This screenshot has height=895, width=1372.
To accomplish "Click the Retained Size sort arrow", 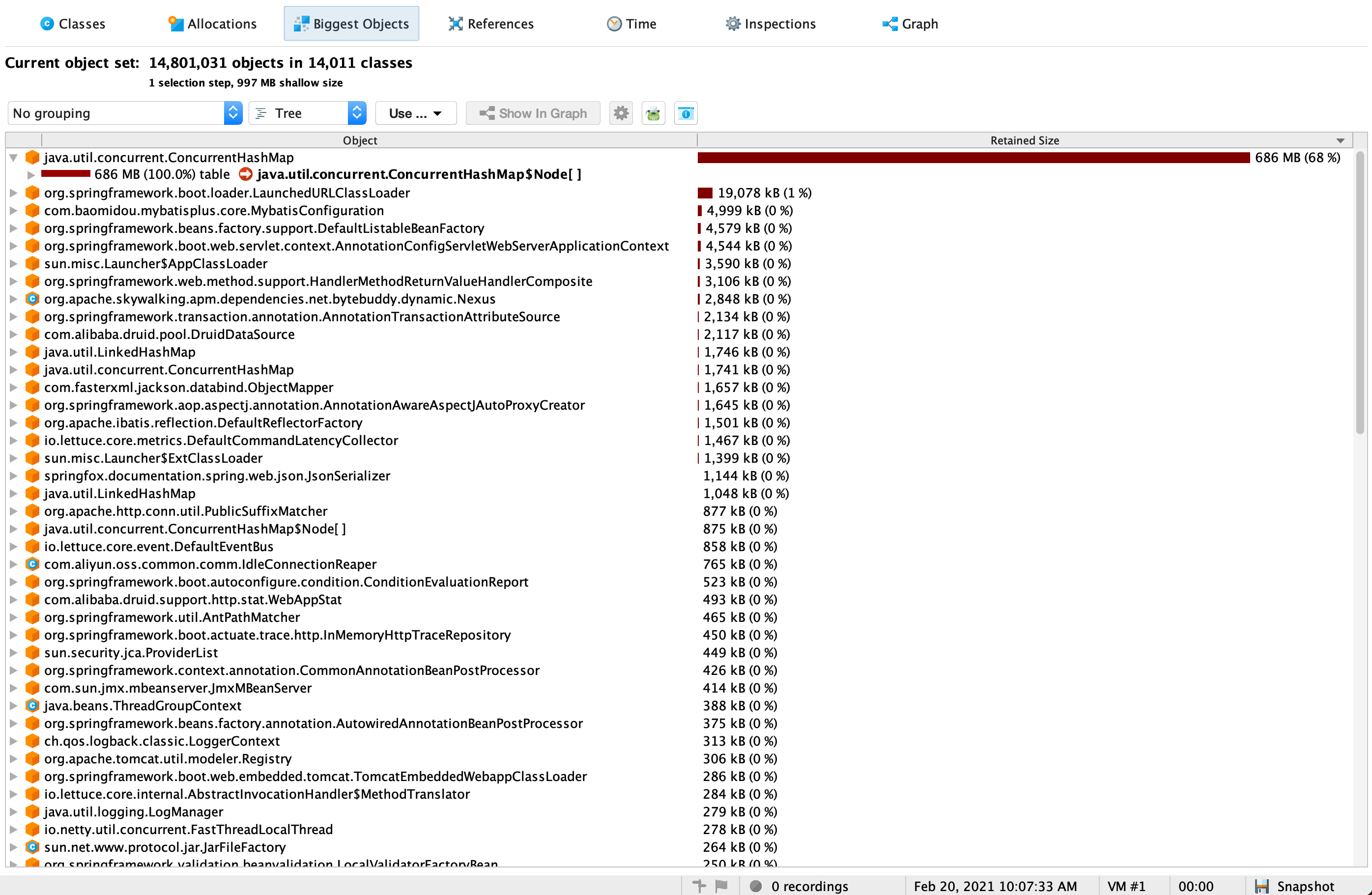I will pyautogui.click(x=1340, y=140).
